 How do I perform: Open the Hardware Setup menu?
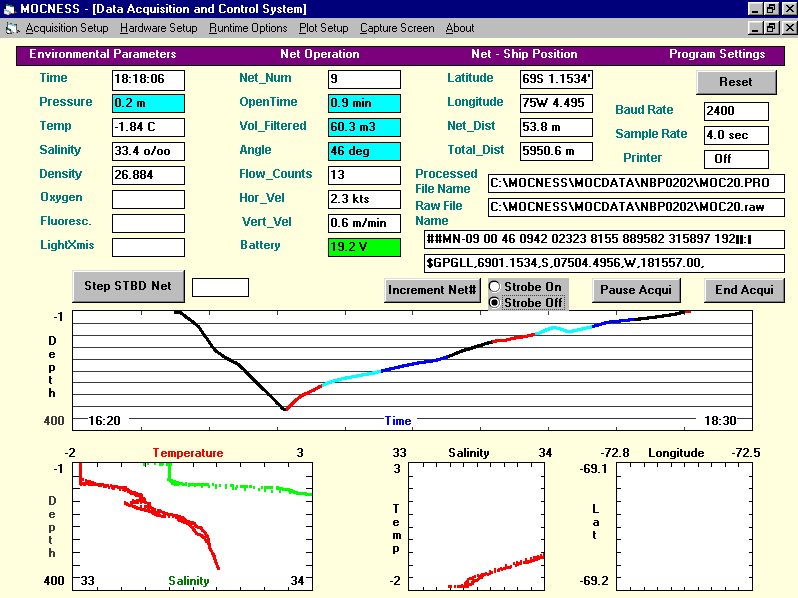click(x=158, y=28)
